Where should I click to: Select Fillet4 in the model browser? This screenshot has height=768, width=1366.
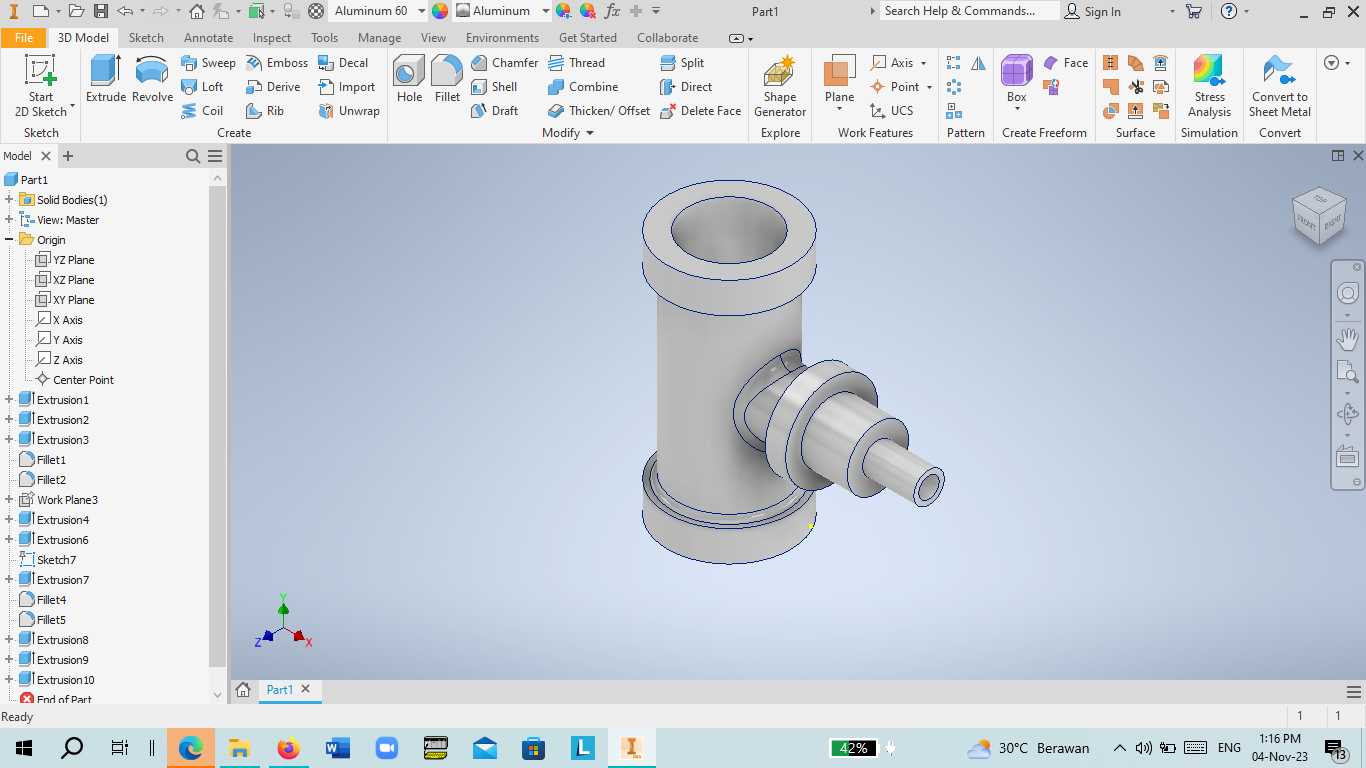click(x=51, y=600)
